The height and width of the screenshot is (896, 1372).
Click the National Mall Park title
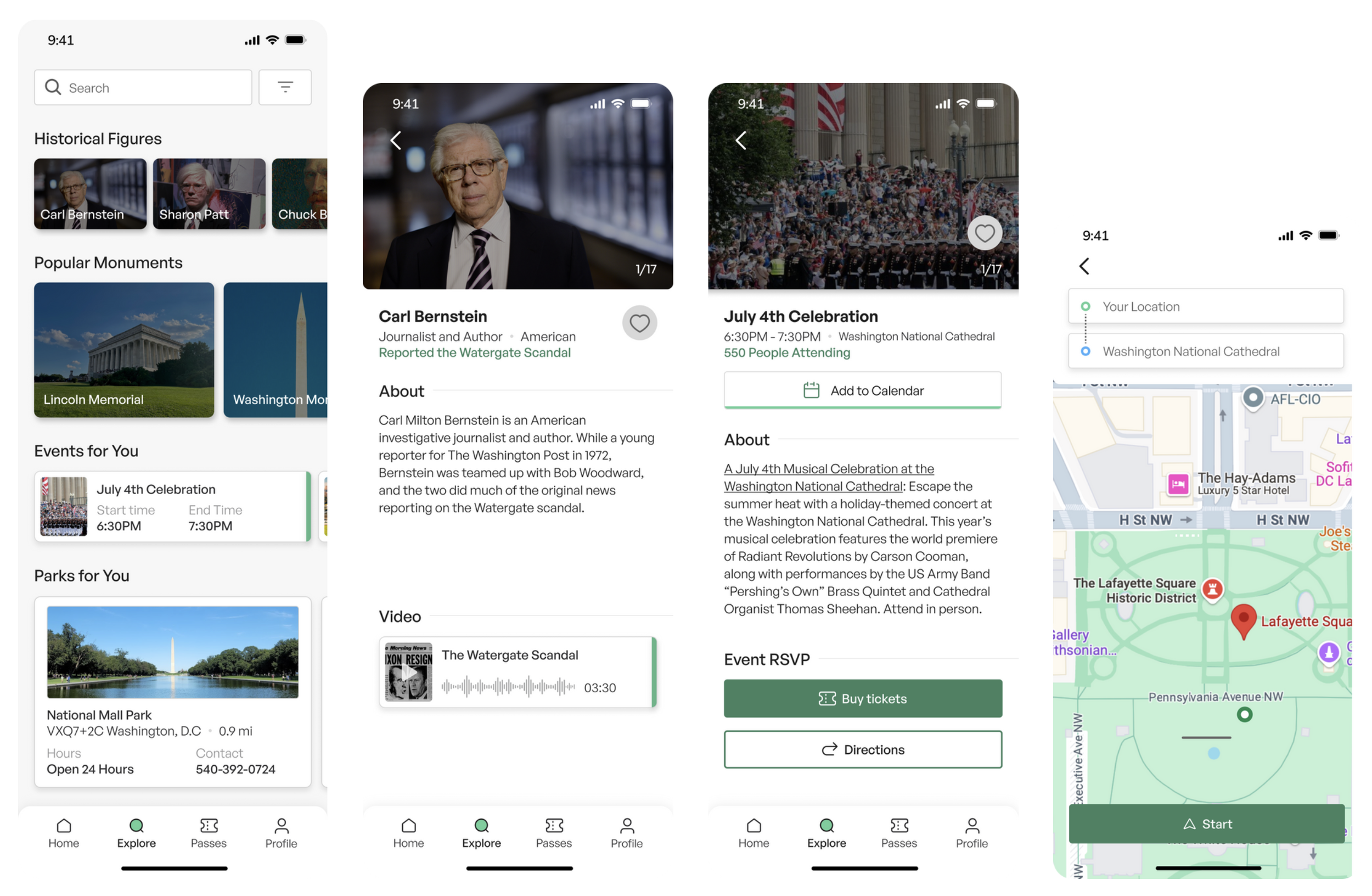tap(99, 715)
